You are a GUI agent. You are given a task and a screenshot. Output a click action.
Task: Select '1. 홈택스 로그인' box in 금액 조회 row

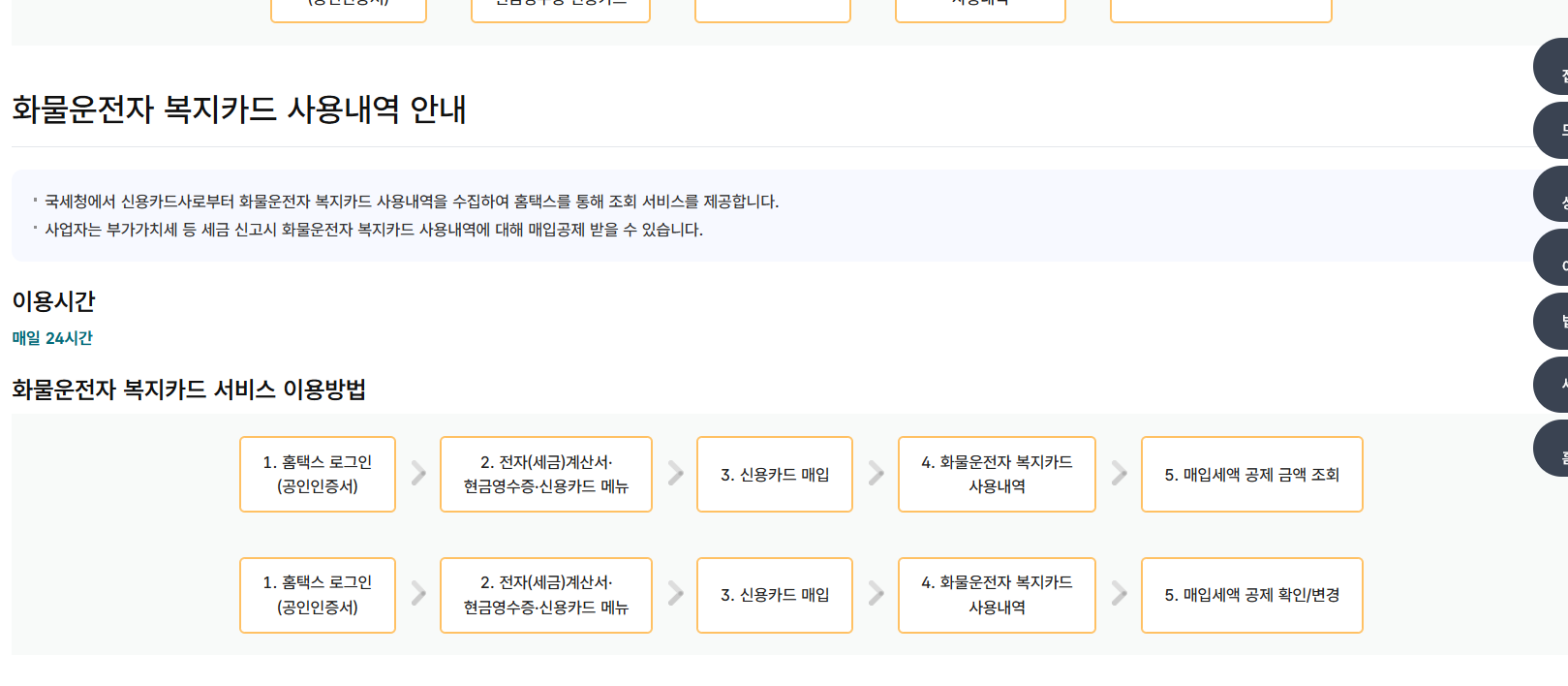318,474
